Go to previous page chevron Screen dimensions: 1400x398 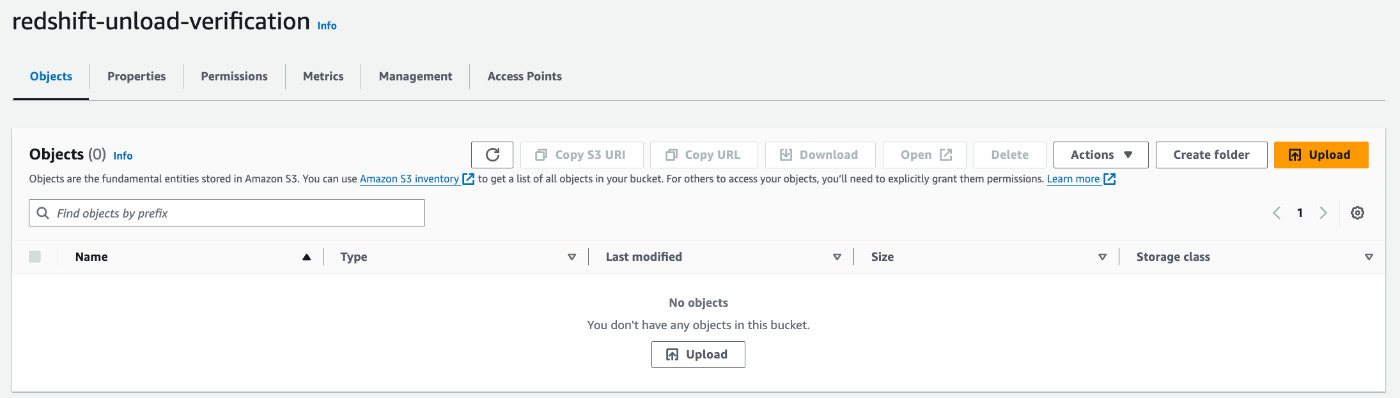coord(1277,213)
